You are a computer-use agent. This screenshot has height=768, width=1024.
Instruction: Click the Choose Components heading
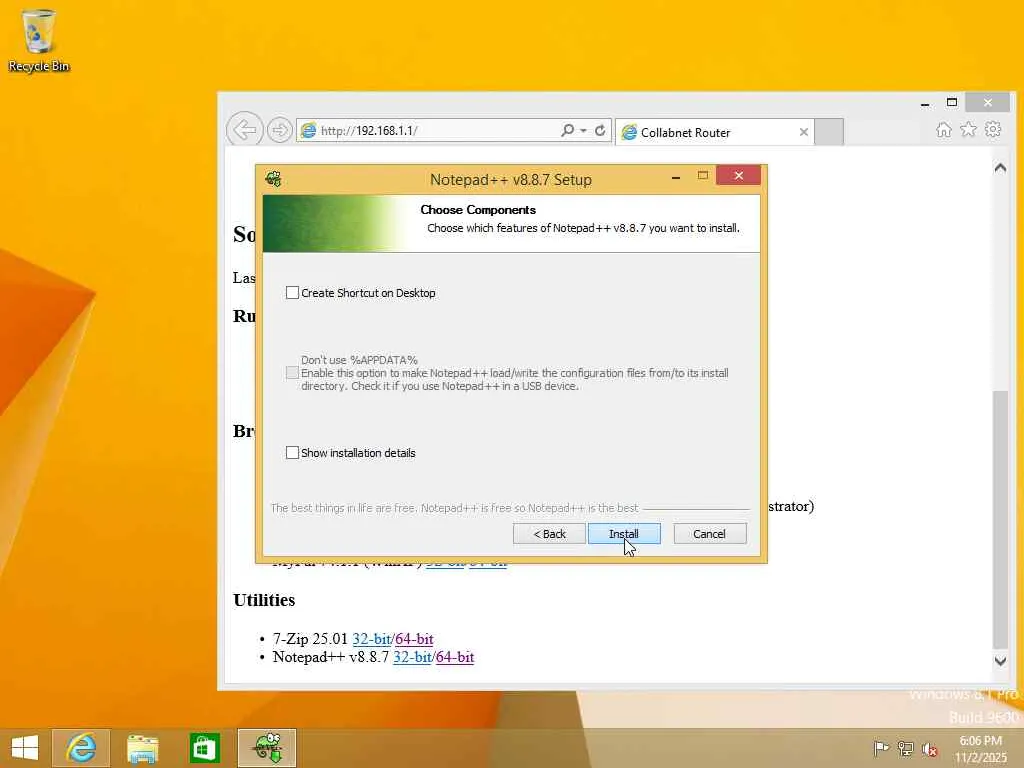[x=478, y=210]
